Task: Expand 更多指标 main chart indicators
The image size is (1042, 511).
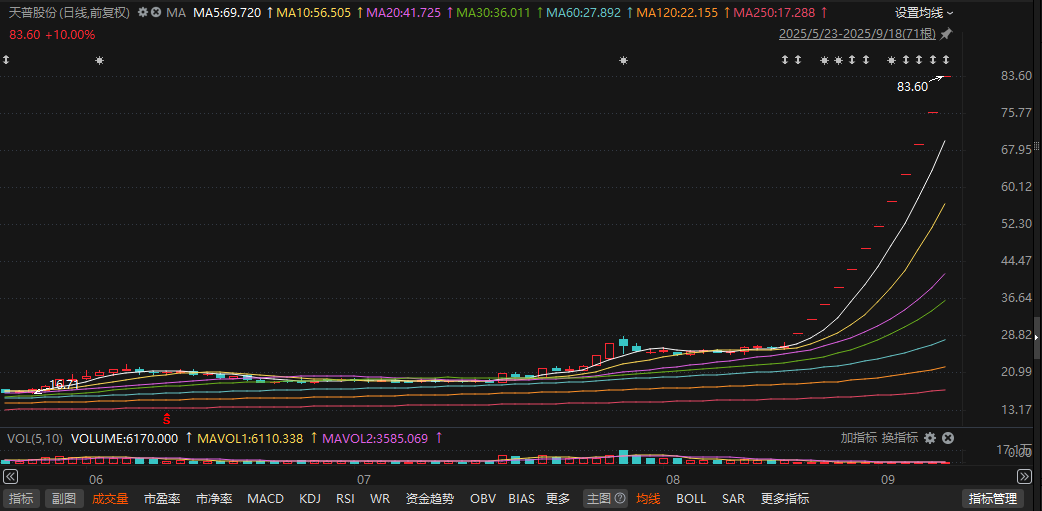Action: point(785,498)
